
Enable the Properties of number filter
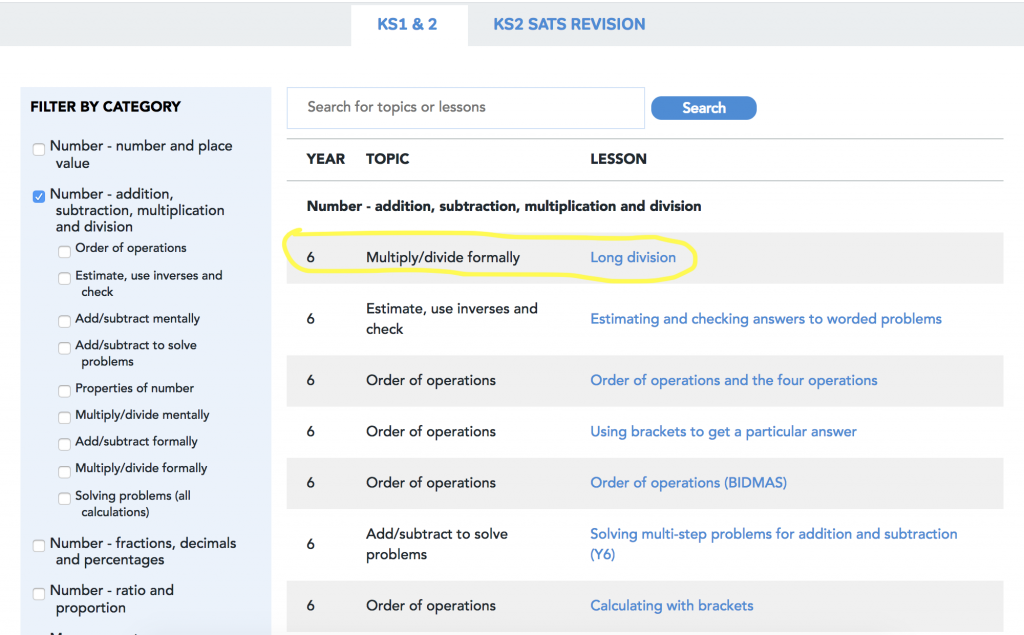64,389
